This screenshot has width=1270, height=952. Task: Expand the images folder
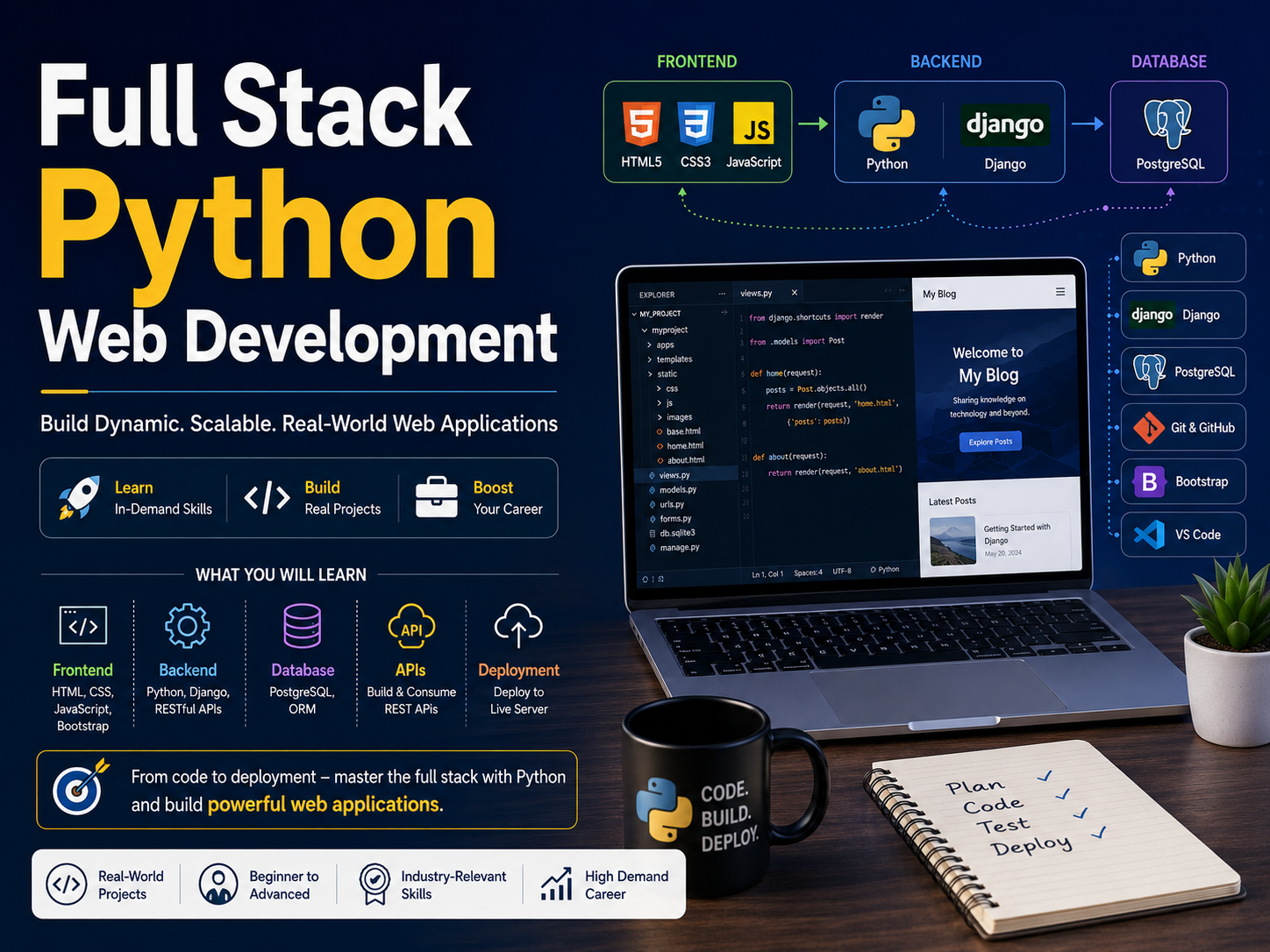click(x=660, y=417)
